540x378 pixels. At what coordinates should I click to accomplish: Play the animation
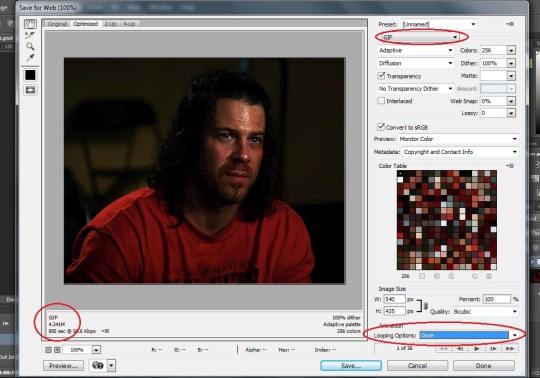coord(477,349)
